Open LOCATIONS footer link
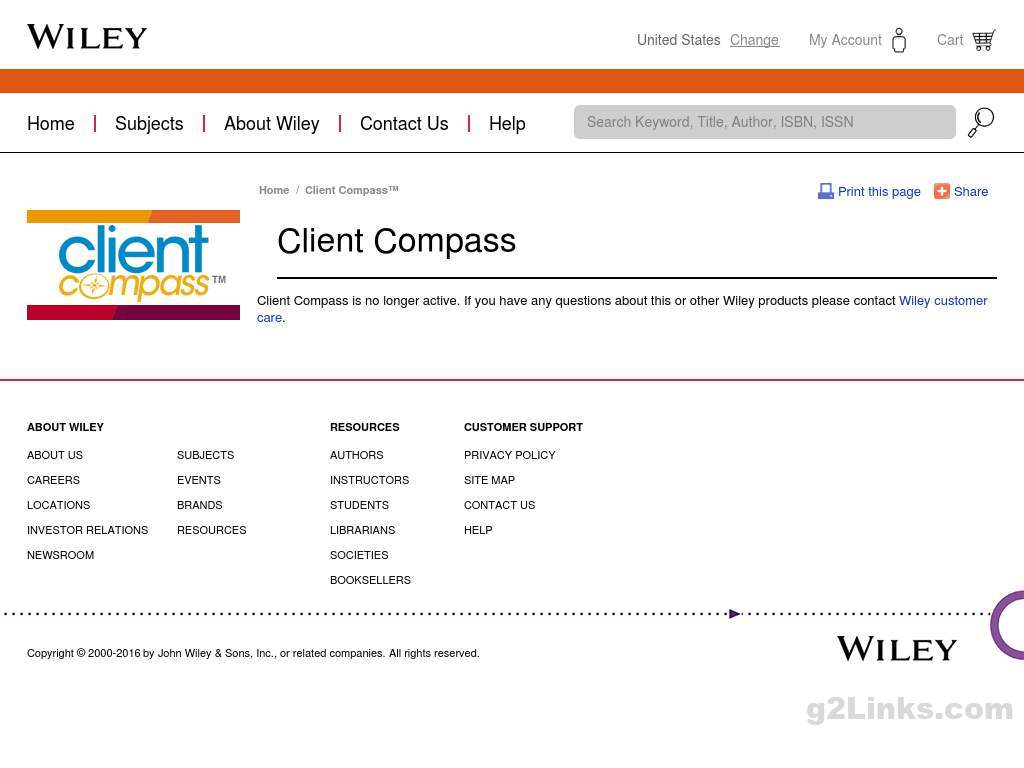The width and height of the screenshot is (1024, 768). pos(59,505)
